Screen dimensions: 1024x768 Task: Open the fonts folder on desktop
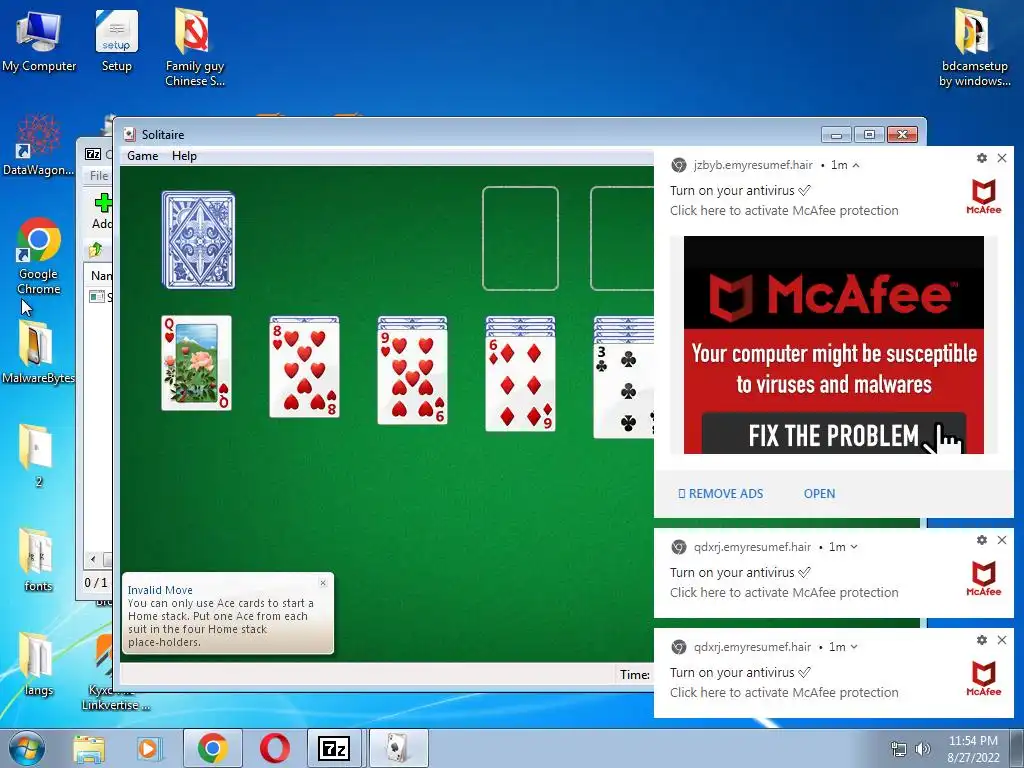click(x=38, y=560)
